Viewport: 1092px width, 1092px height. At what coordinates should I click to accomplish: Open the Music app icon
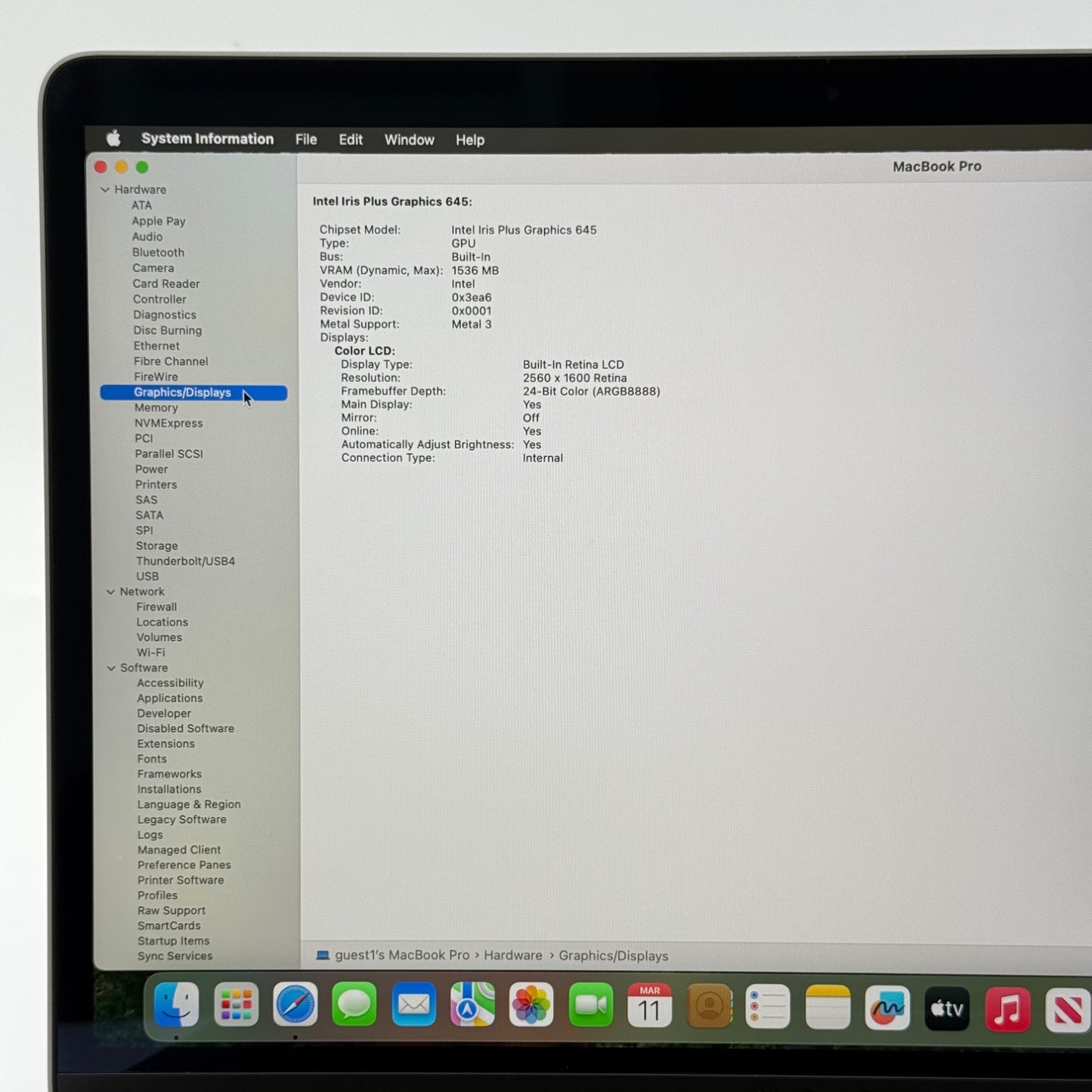point(1007,1009)
